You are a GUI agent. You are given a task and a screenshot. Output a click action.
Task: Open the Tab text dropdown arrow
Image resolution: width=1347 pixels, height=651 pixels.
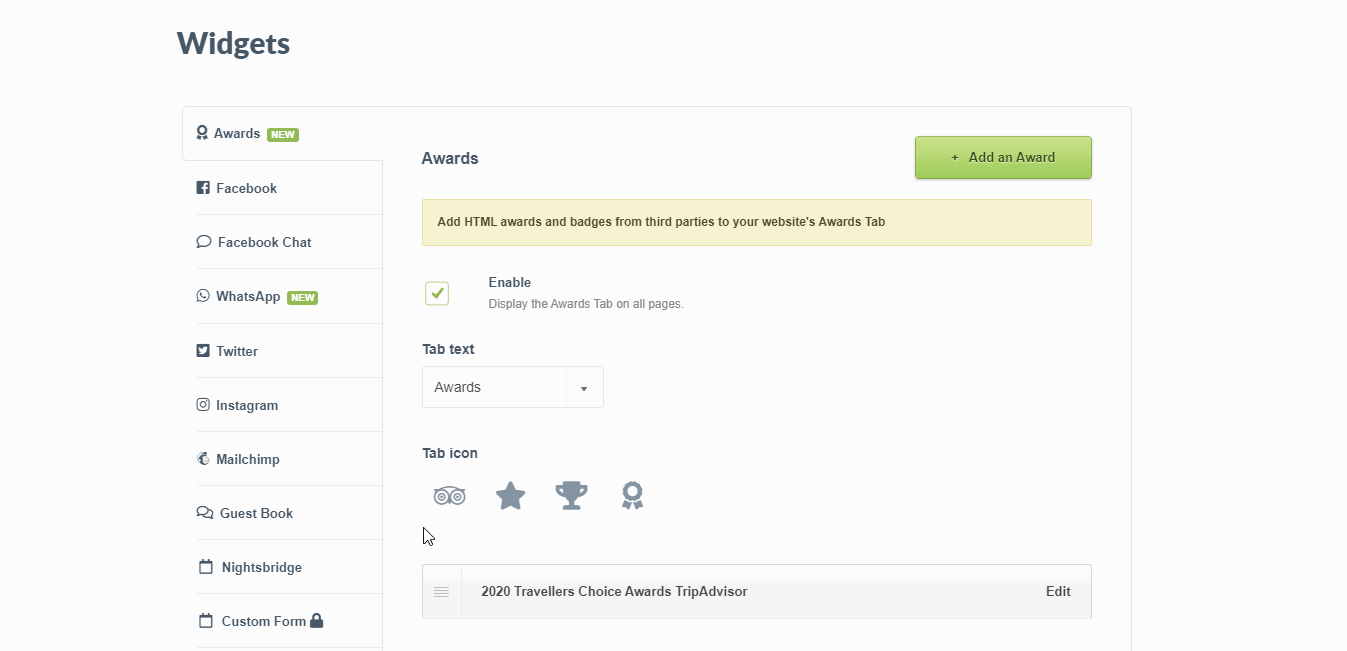tap(584, 388)
